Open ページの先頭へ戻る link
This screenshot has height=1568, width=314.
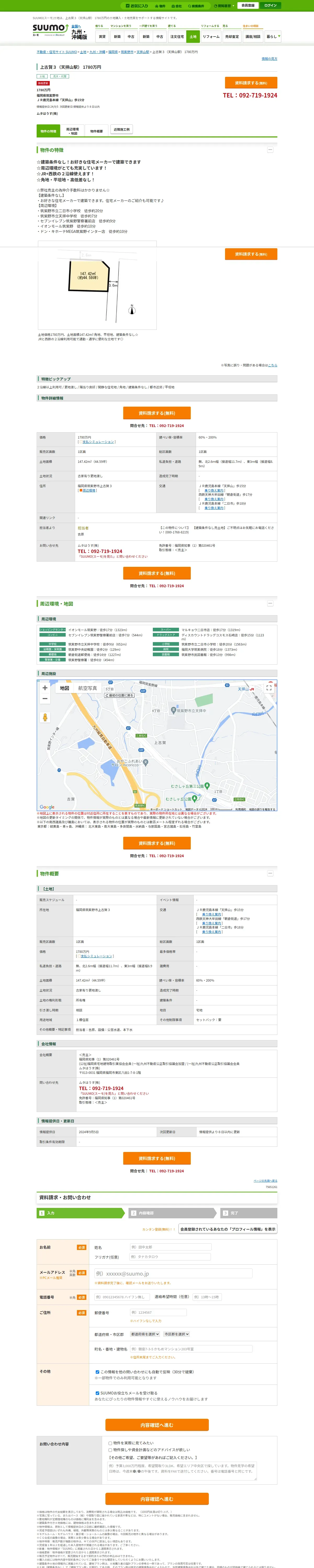(265, 1181)
